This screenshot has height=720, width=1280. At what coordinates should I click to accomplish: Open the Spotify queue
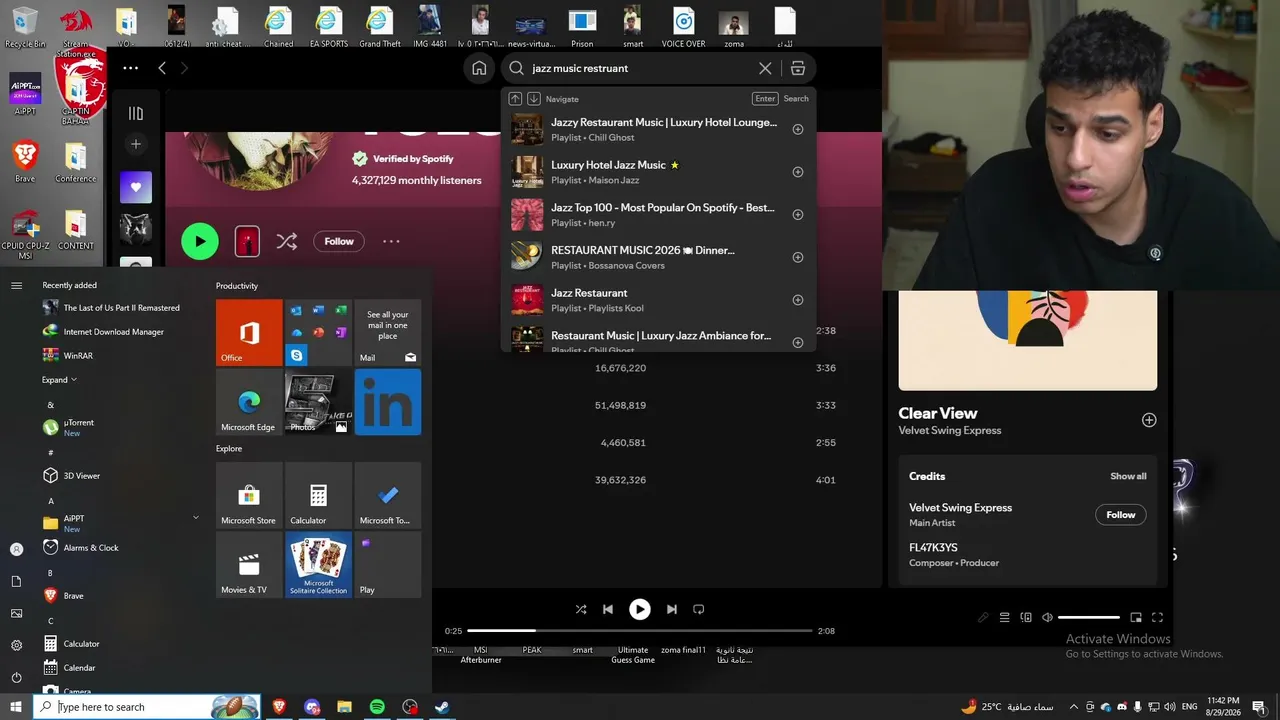point(1005,618)
